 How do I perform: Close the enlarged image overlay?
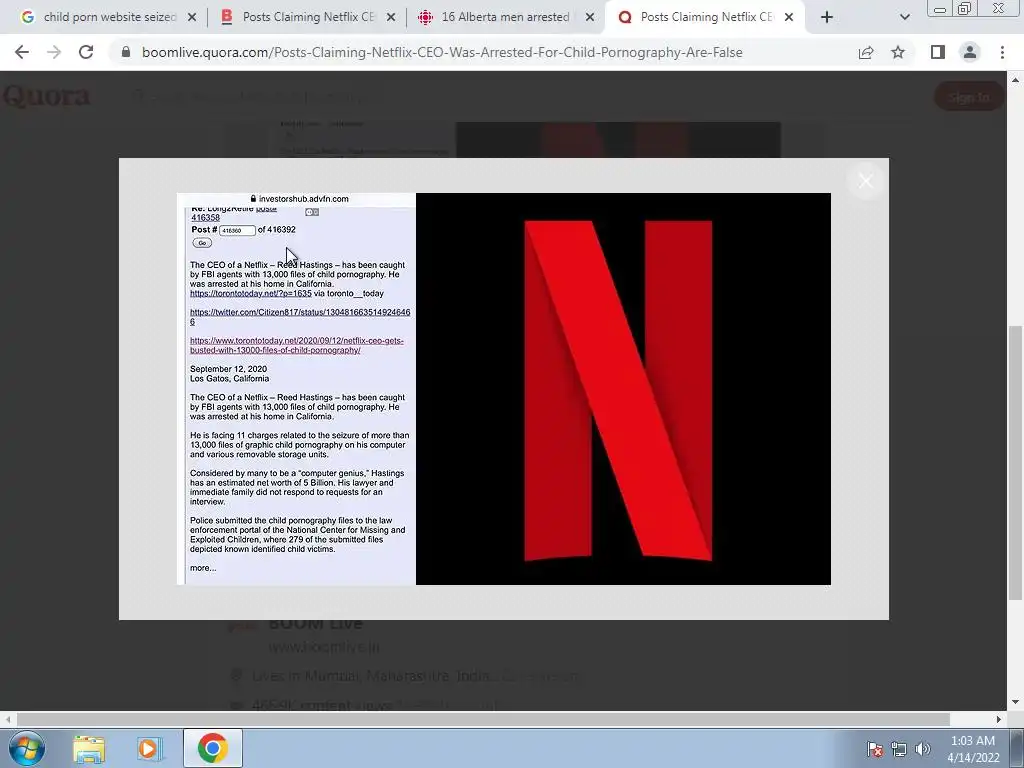click(x=865, y=181)
